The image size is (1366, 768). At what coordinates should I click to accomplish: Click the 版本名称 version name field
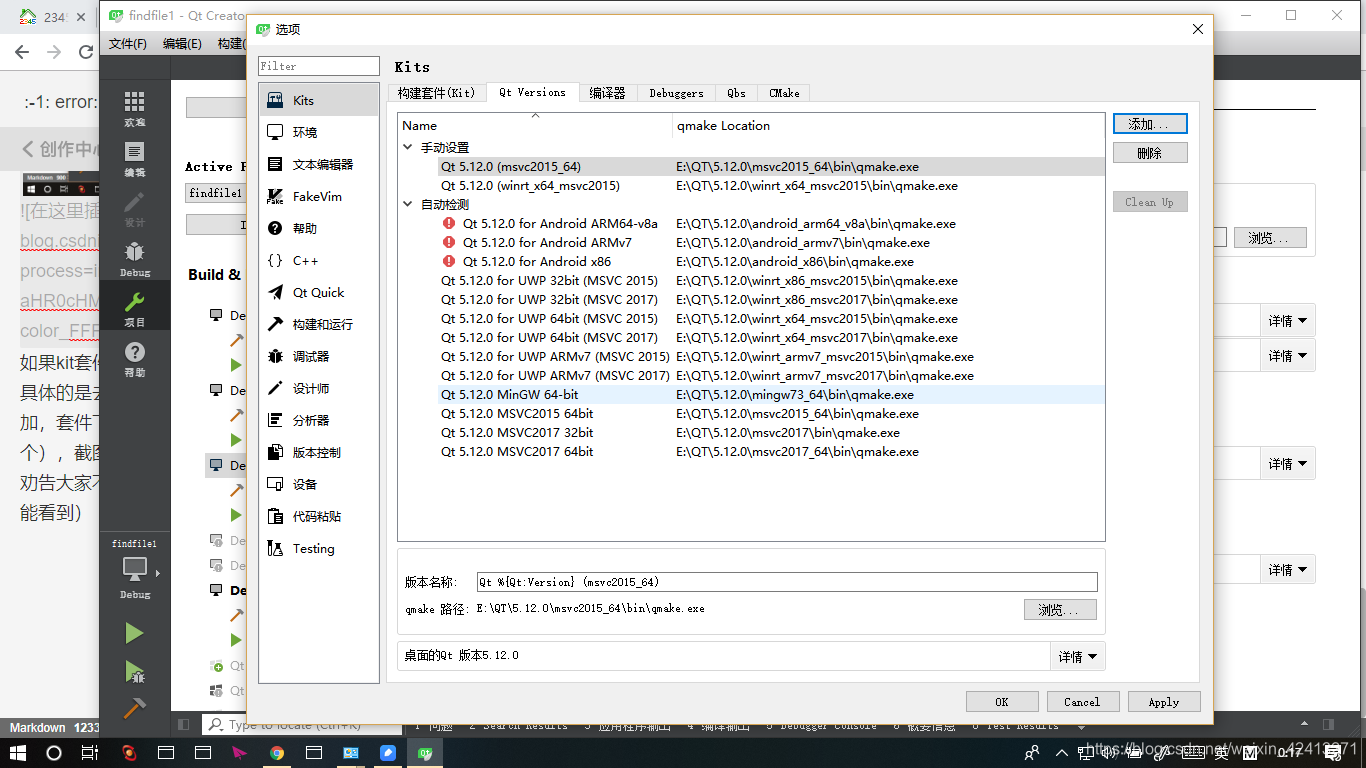(x=787, y=582)
